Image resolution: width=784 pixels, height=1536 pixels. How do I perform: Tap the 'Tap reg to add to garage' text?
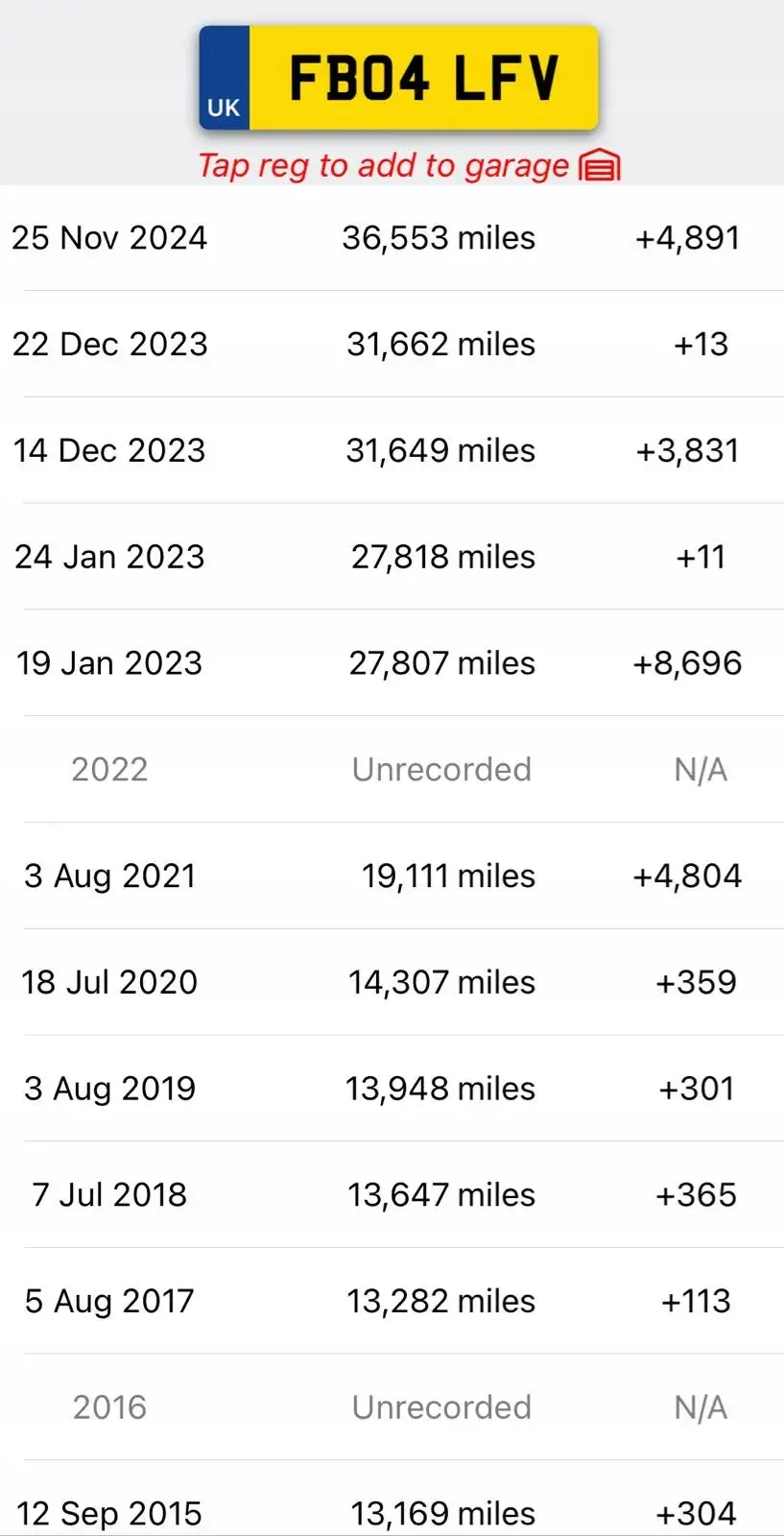[x=383, y=166]
